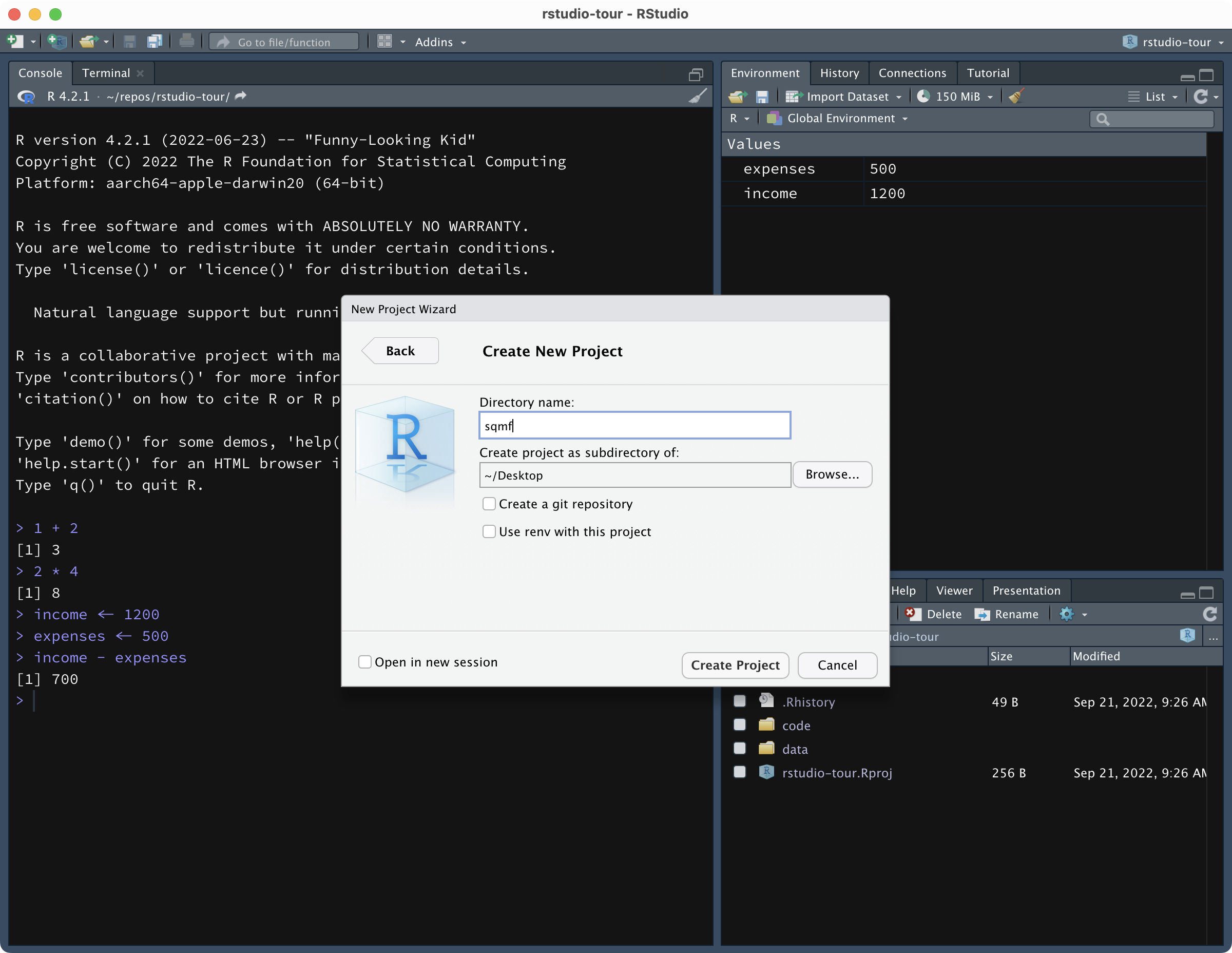Image resolution: width=1232 pixels, height=953 pixels.
Task: Click the create new project toolbar icon
Action: coord(57,42)
